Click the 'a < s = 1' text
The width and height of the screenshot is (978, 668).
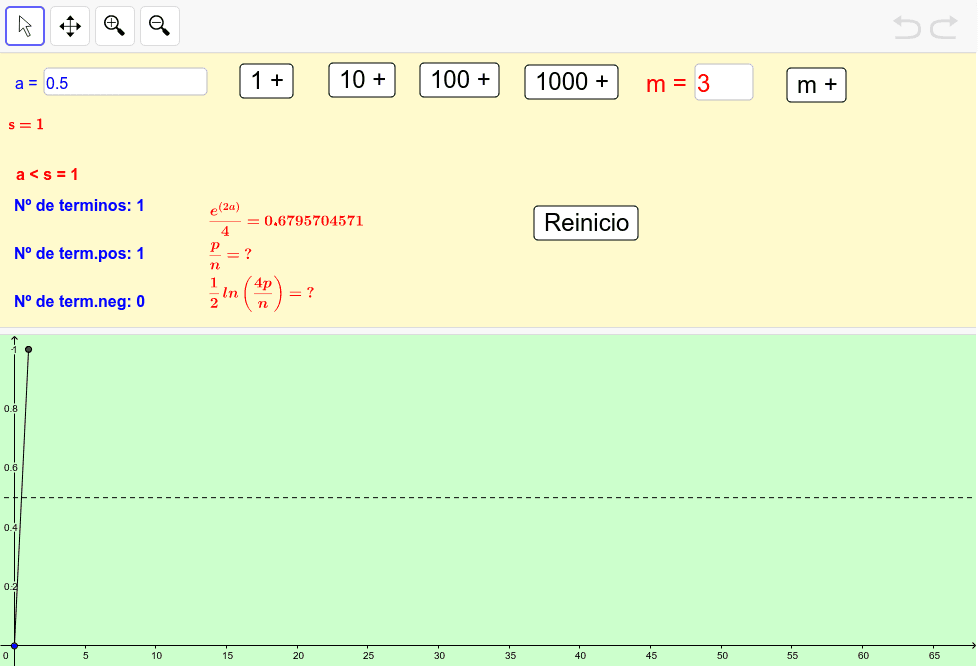click(47, 175)
